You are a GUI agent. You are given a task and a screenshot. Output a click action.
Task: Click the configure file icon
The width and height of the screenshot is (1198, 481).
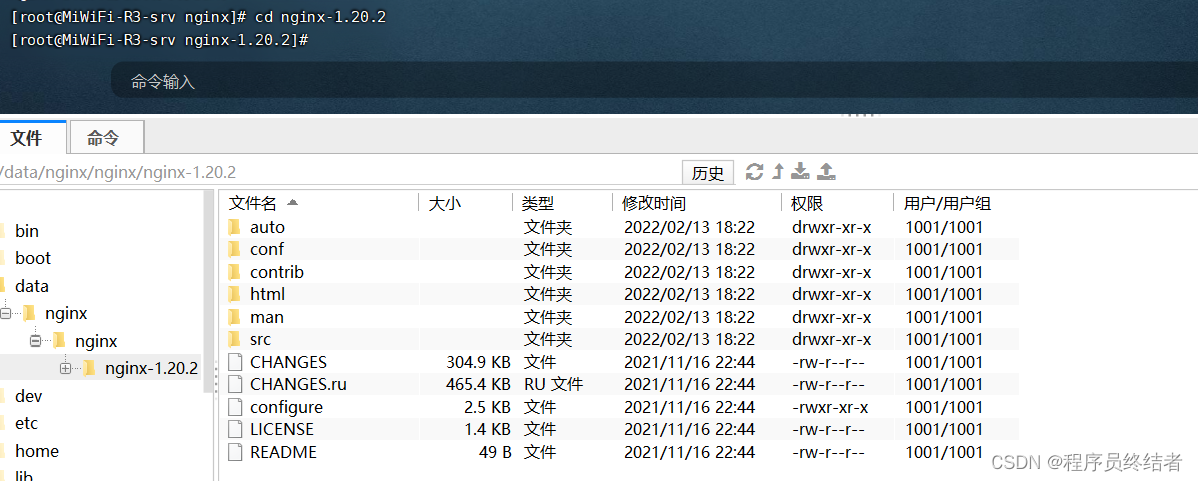click(x=235, y=407)
